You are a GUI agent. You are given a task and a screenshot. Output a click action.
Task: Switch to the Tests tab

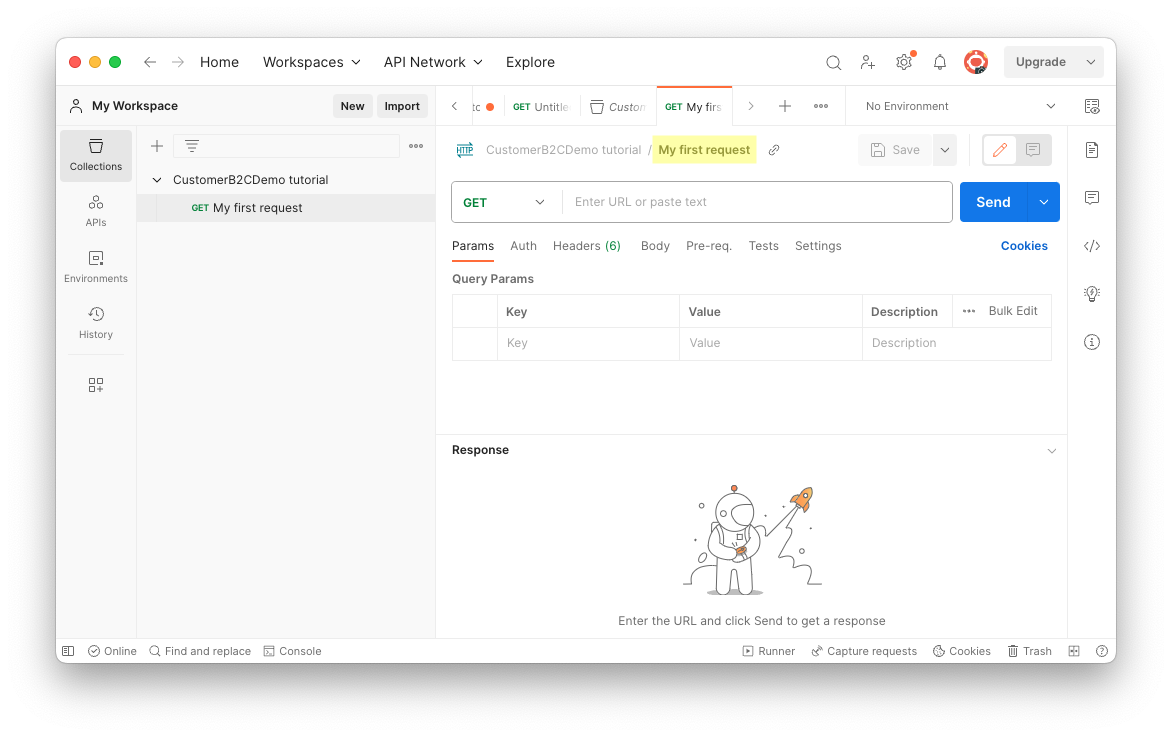click(x=763, y=246)
